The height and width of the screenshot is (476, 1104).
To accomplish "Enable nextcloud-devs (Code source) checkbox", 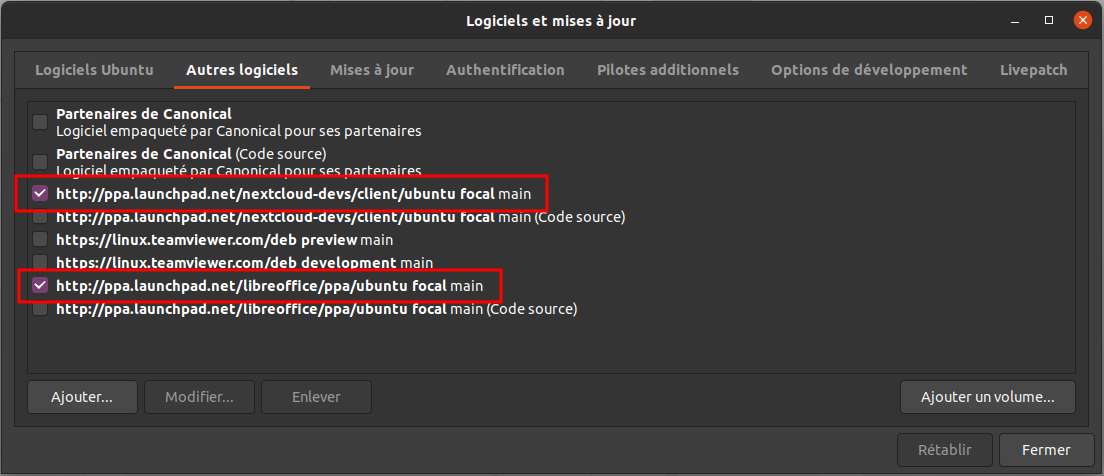I will 40,217.
